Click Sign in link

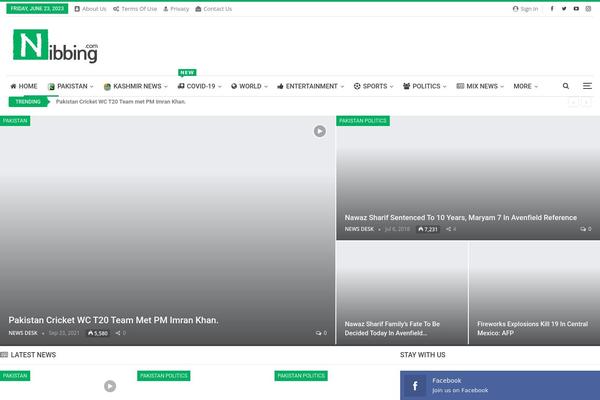pyautogui.click(x=525, y=9)
